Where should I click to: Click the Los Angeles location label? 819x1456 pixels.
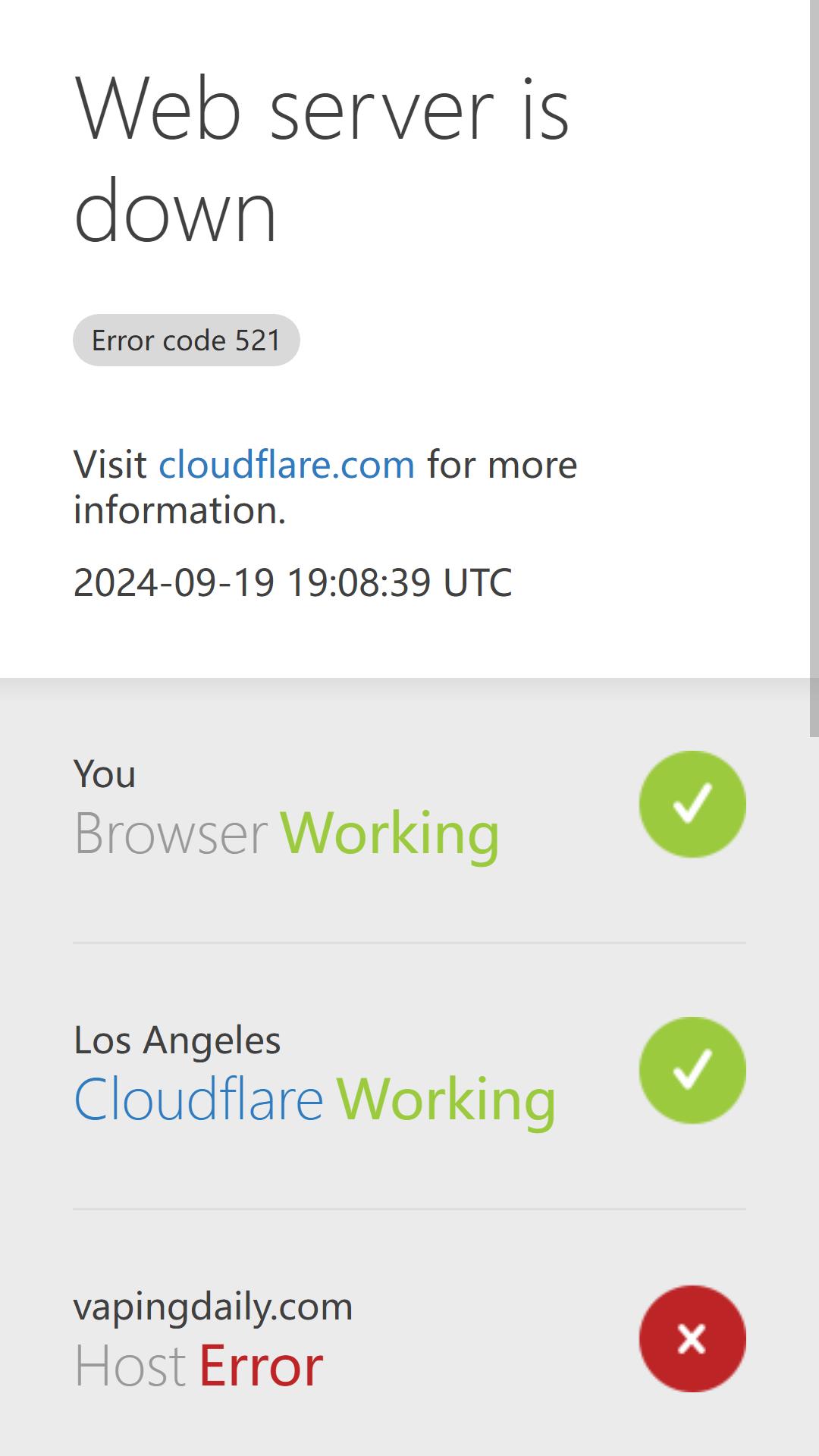coord(177,1040)
